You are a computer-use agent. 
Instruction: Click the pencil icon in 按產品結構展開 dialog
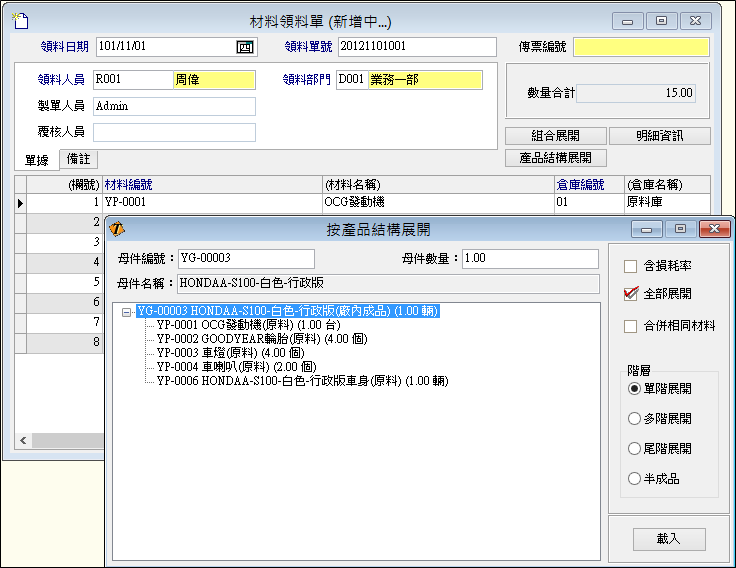click(117, 229)
